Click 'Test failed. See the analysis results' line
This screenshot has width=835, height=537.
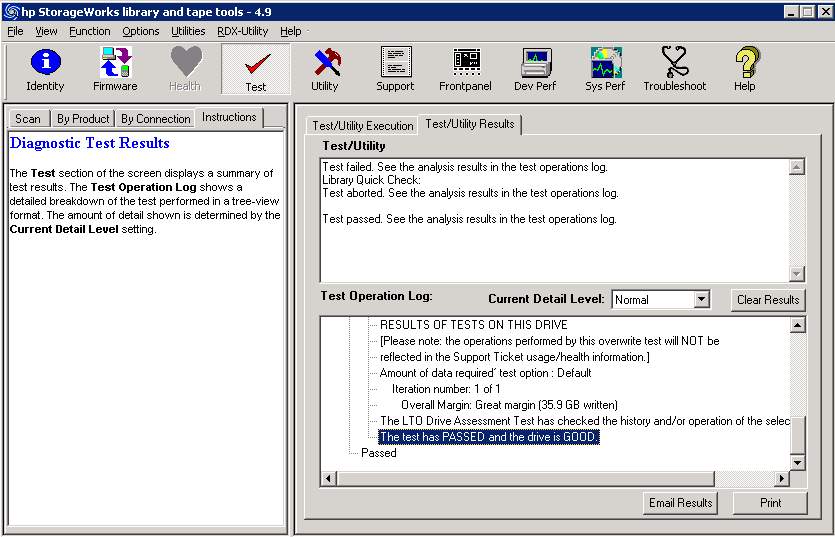coord(465,167)
